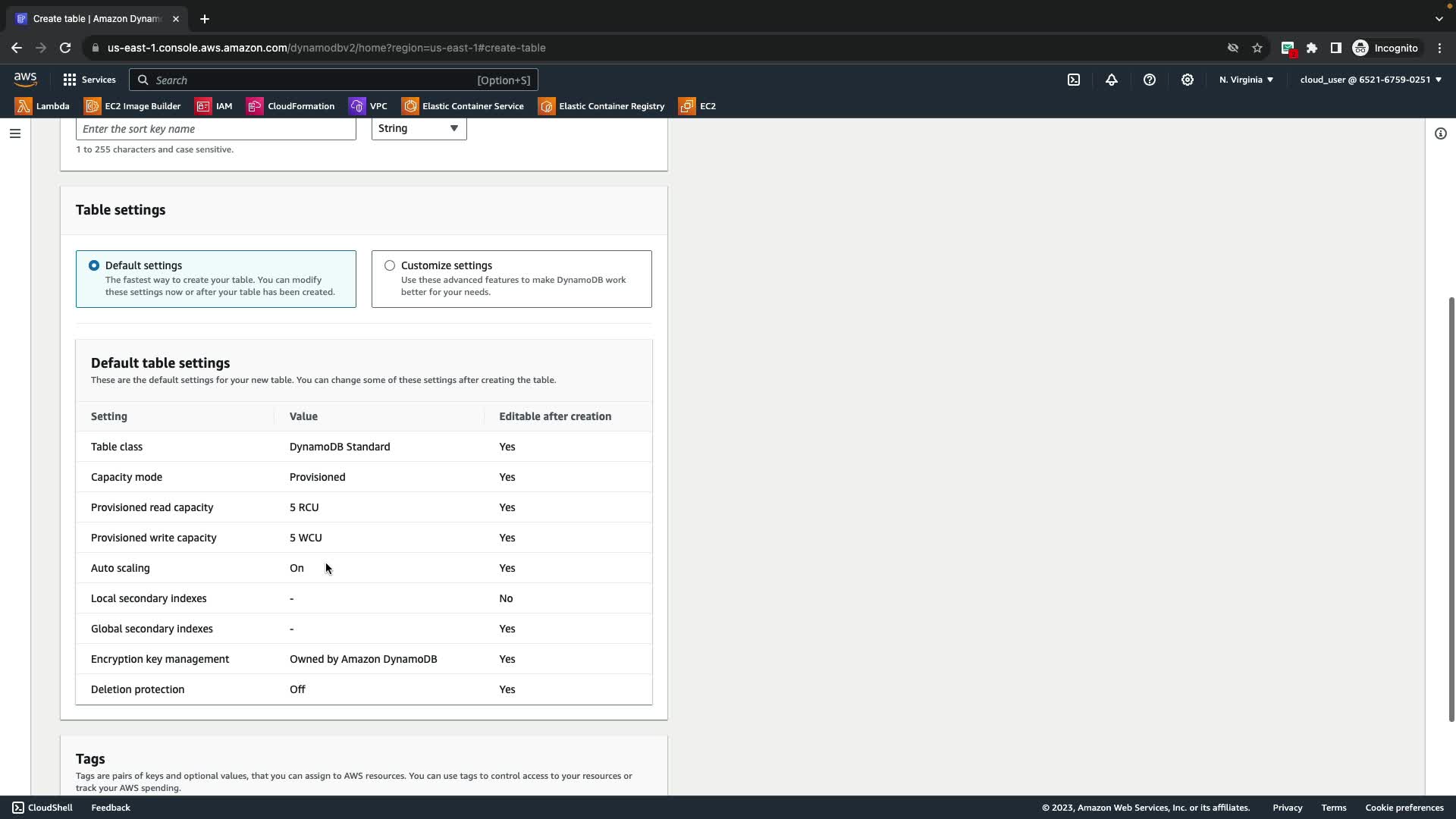
Task: Open the Cookie preferences link
Action: tap(1404, 808)
